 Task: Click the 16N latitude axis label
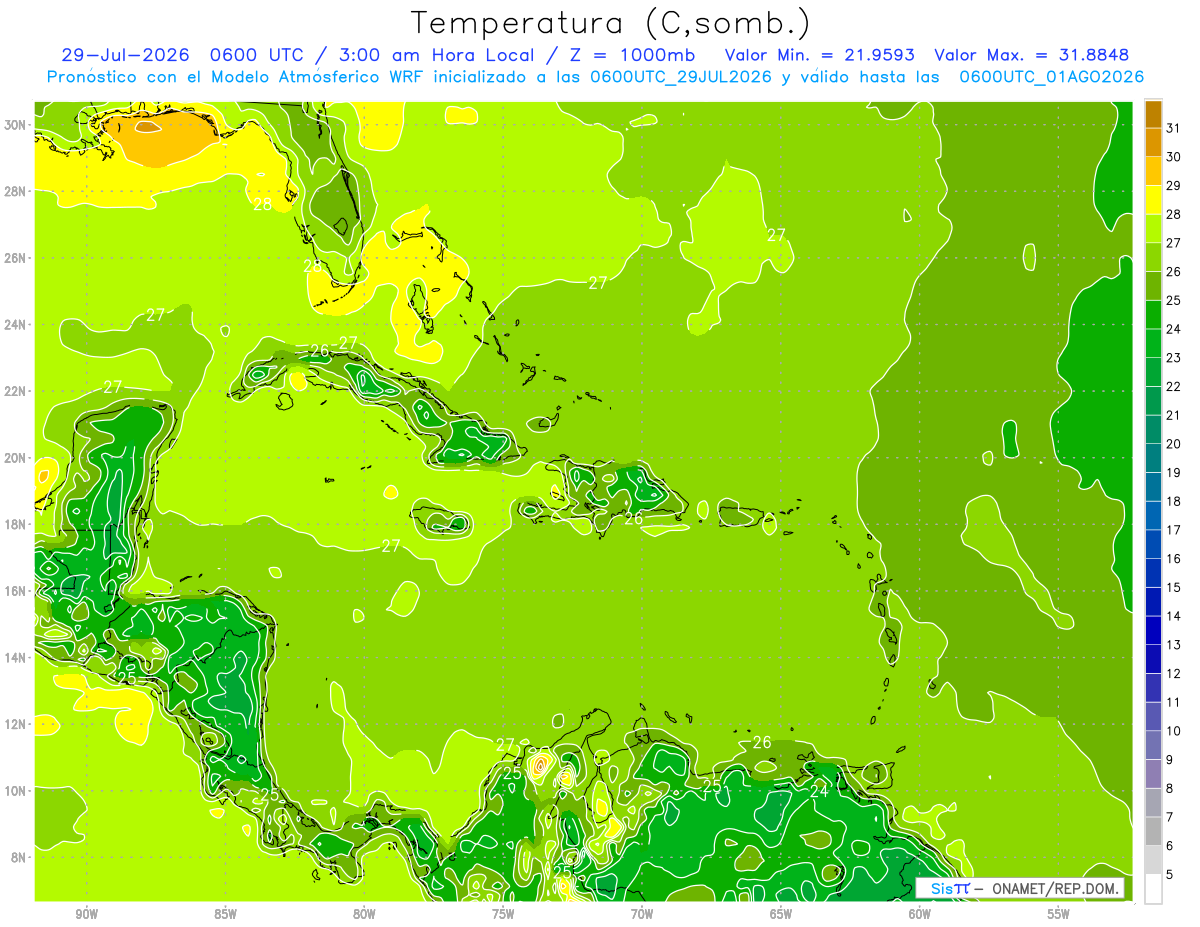click(17, 591)
